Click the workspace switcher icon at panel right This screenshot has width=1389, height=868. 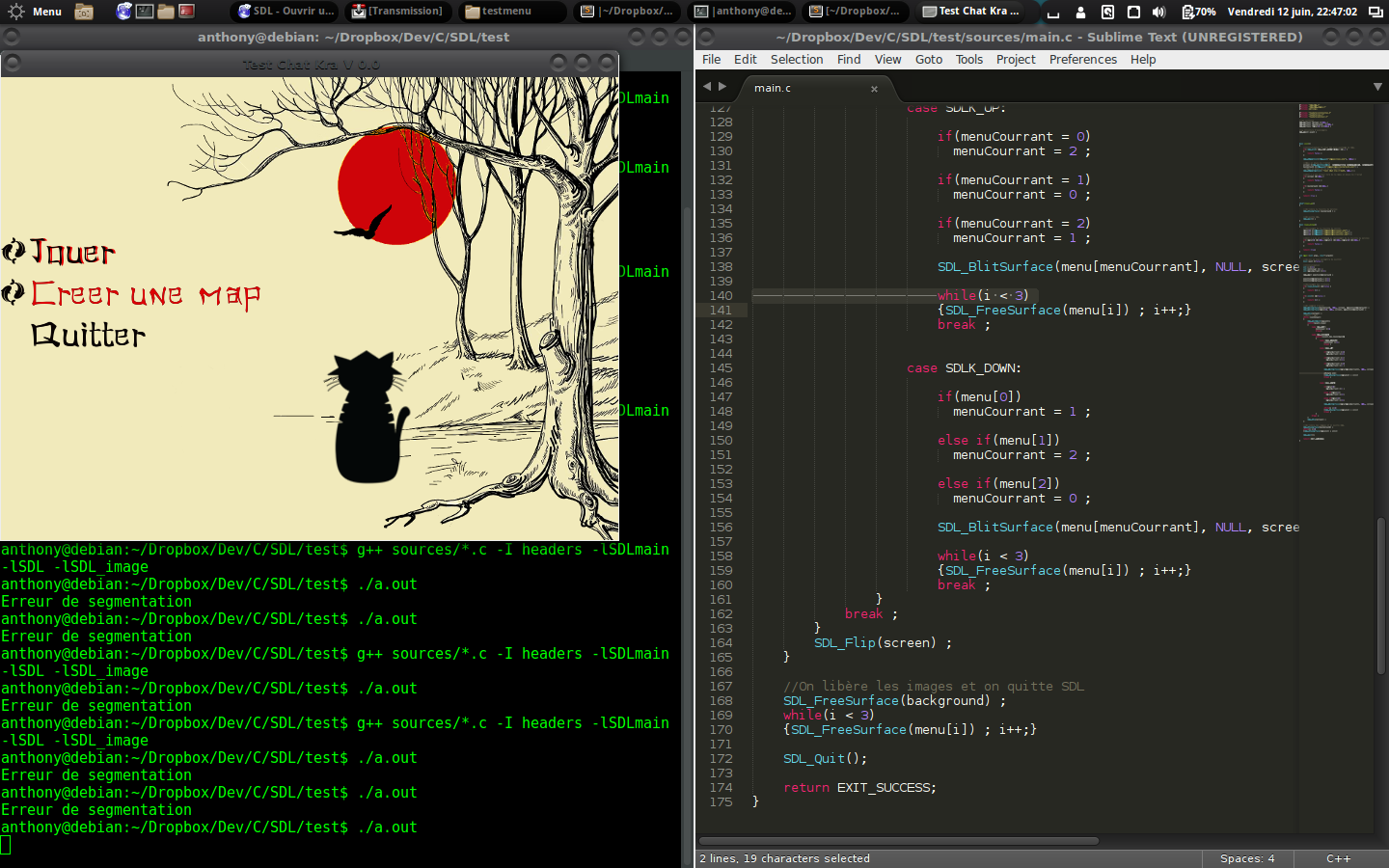(x=1375, y=12)
